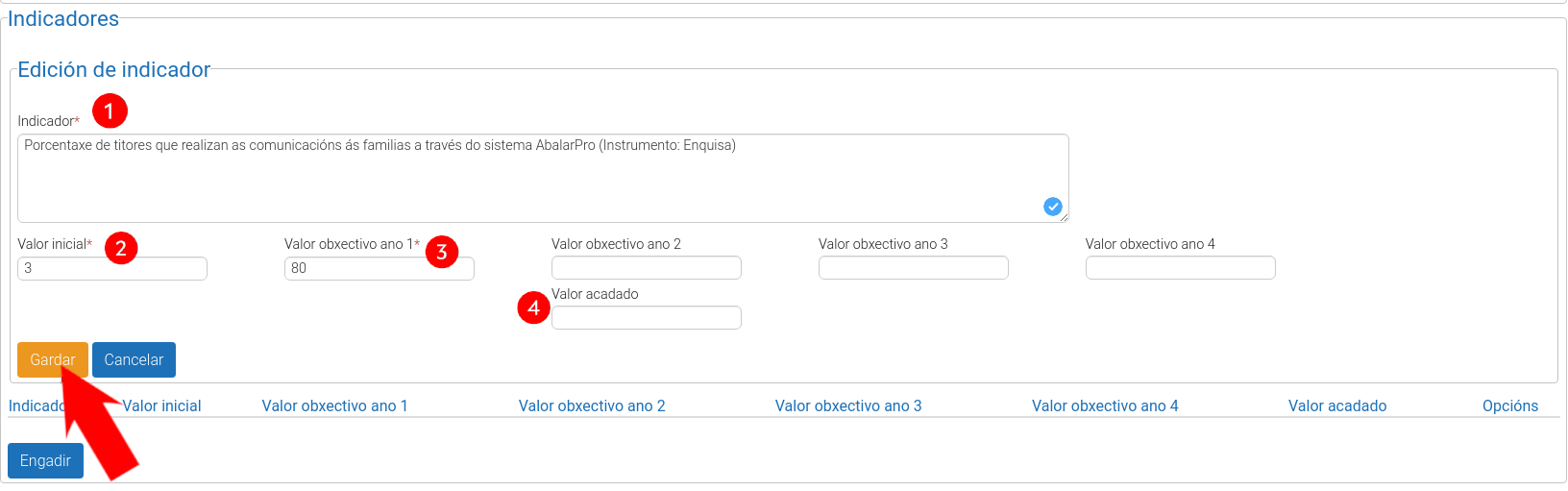
Task: Click the Indicadores section title
Action: pos(63,18)
